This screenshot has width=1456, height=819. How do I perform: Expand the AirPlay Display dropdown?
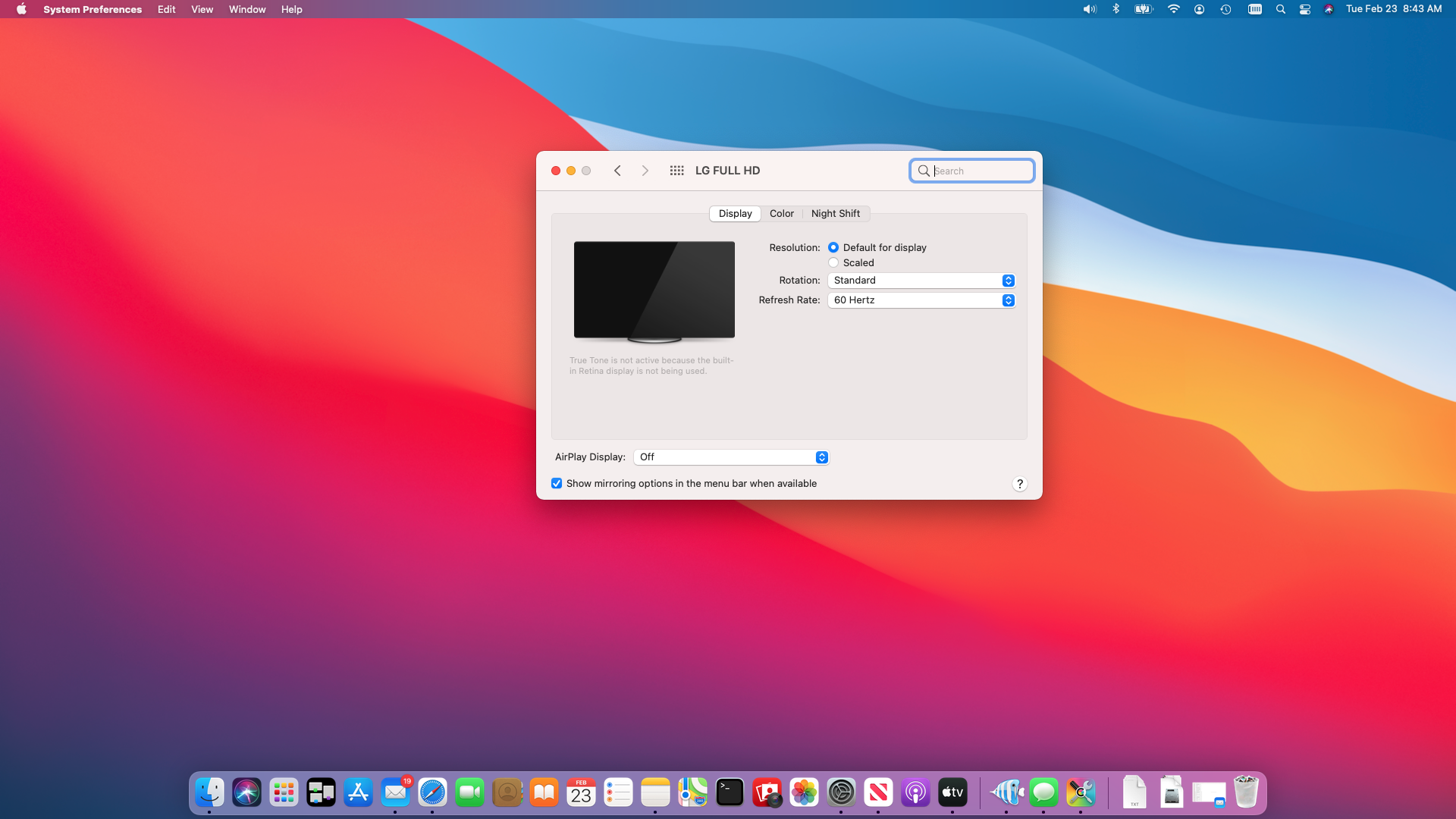tap(731, 457)
